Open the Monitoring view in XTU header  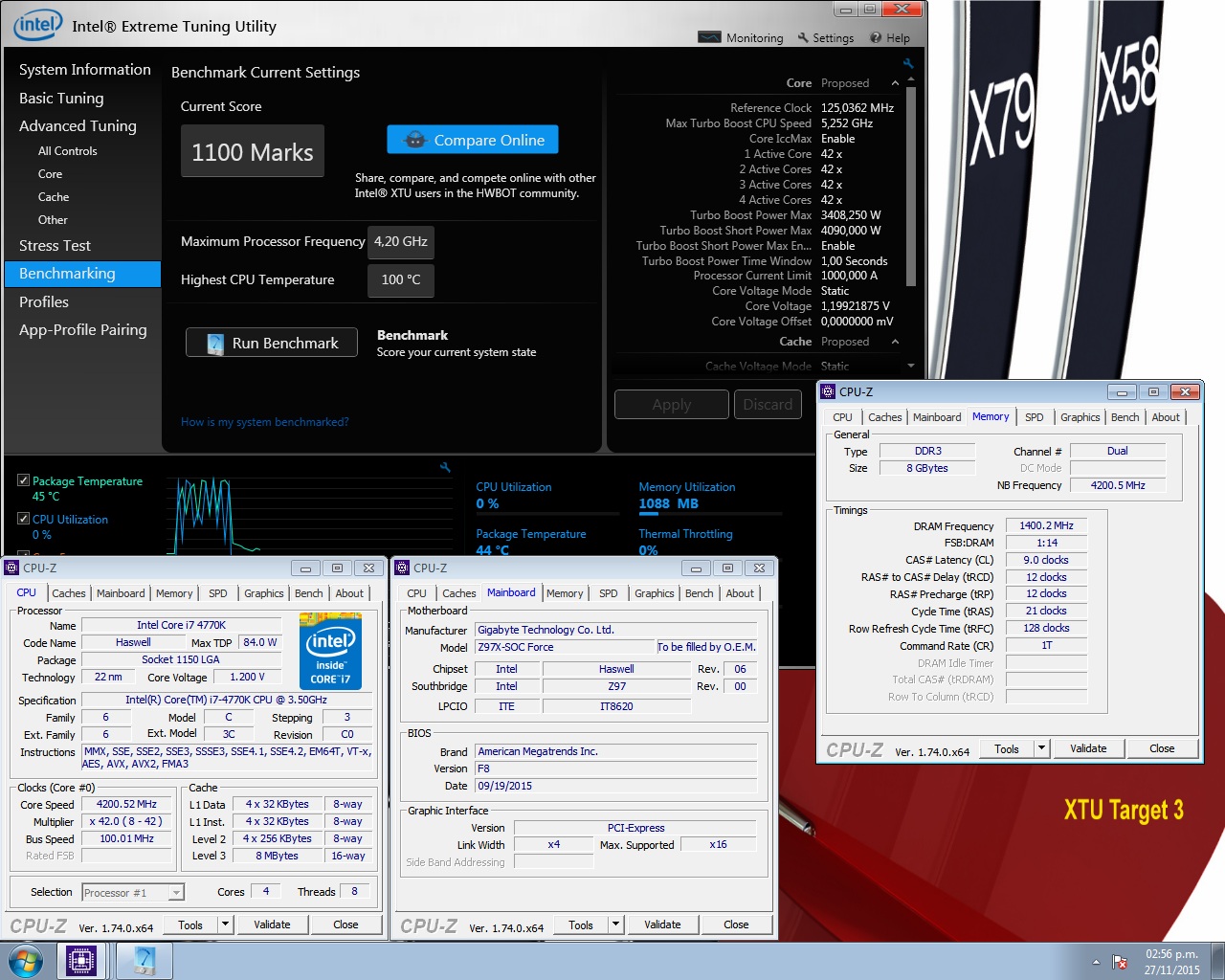click(x=741, y=37)
